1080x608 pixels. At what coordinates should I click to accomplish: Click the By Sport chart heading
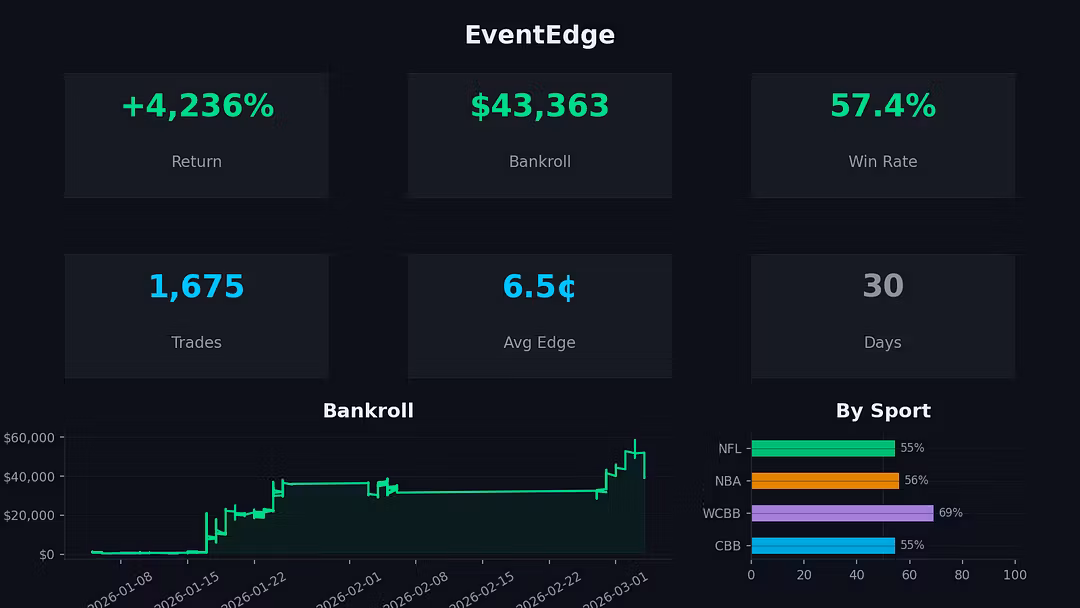tap(882, 411)
